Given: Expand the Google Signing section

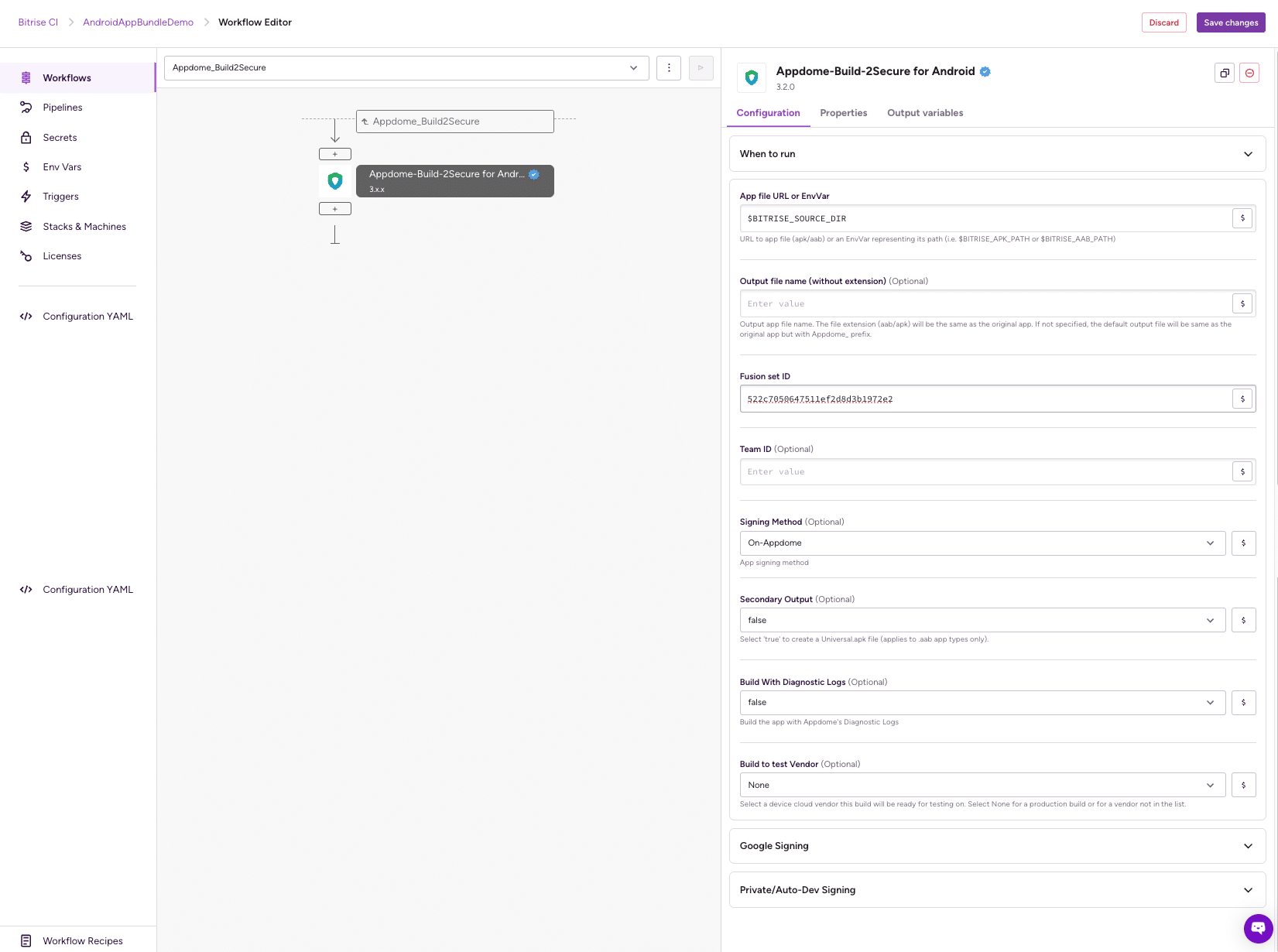Looking at the screenshot, I should click(x=996, y=845).
